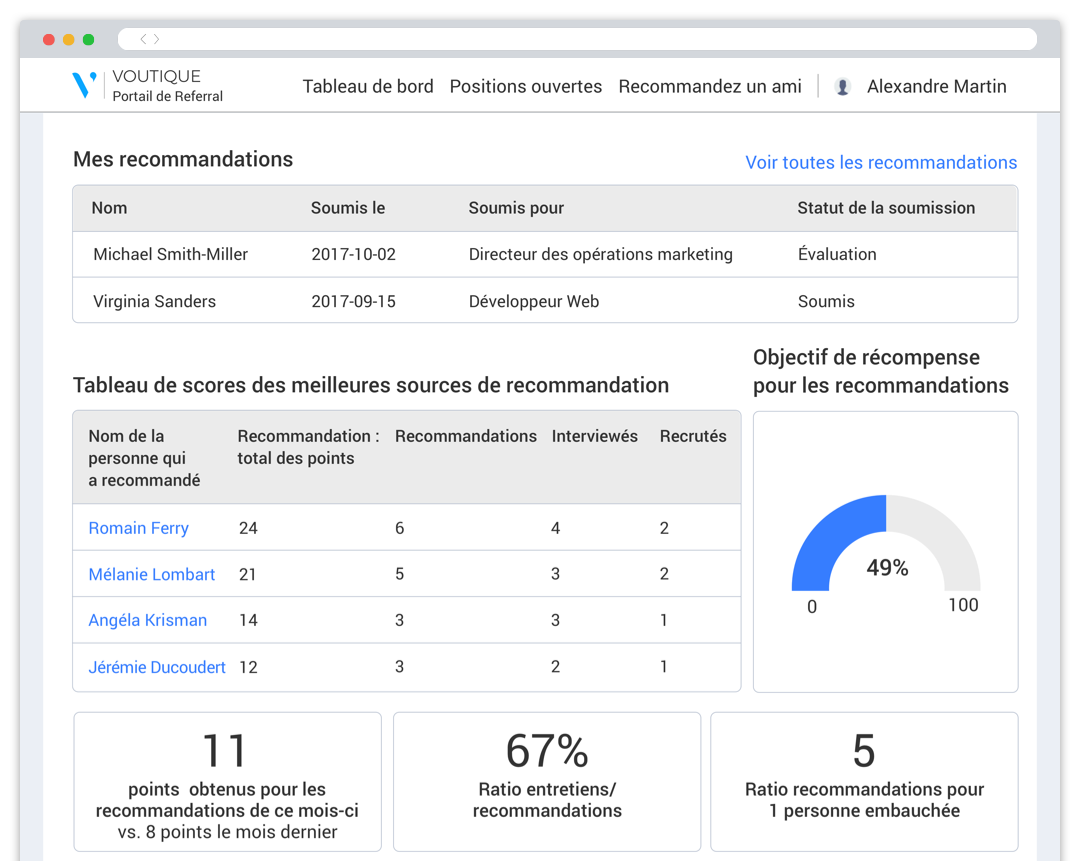Click Voir toutes les recommandations link

tap(881, 163)
